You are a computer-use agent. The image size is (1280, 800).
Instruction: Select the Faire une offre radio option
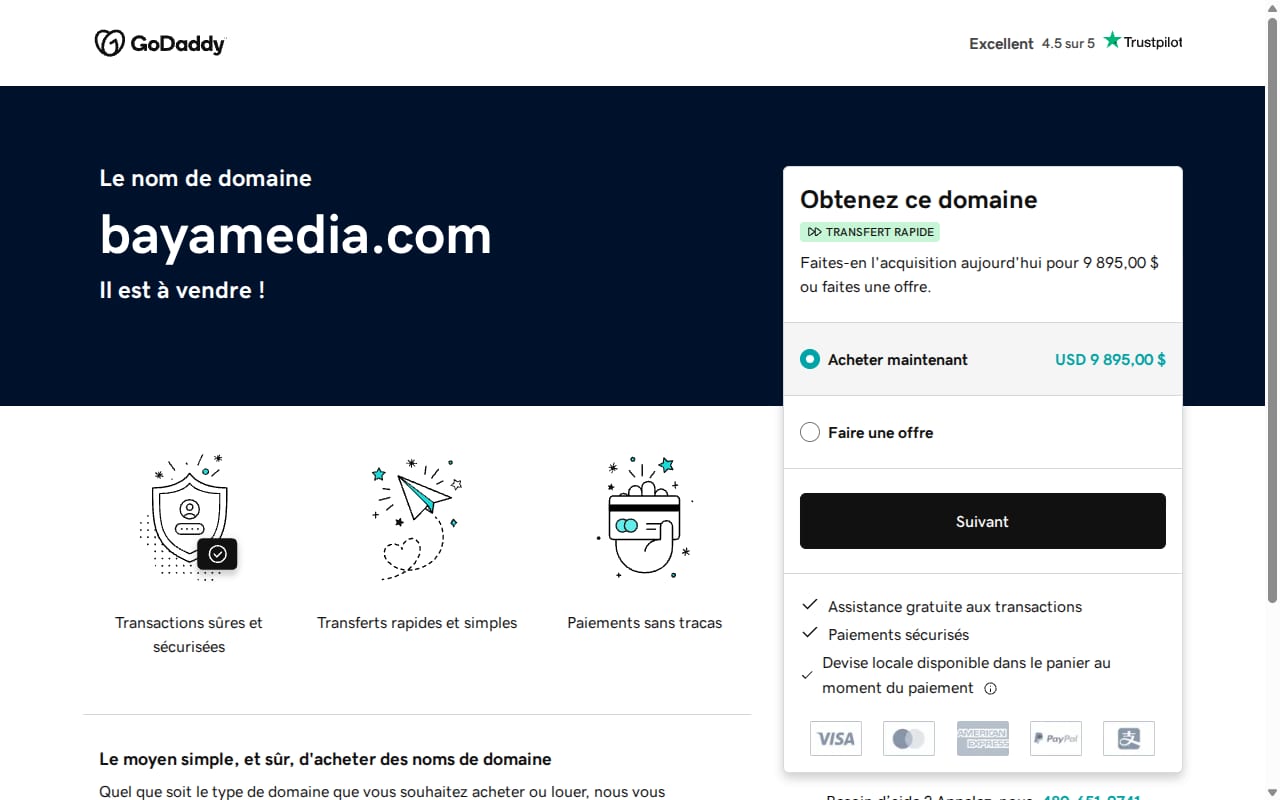810,432
